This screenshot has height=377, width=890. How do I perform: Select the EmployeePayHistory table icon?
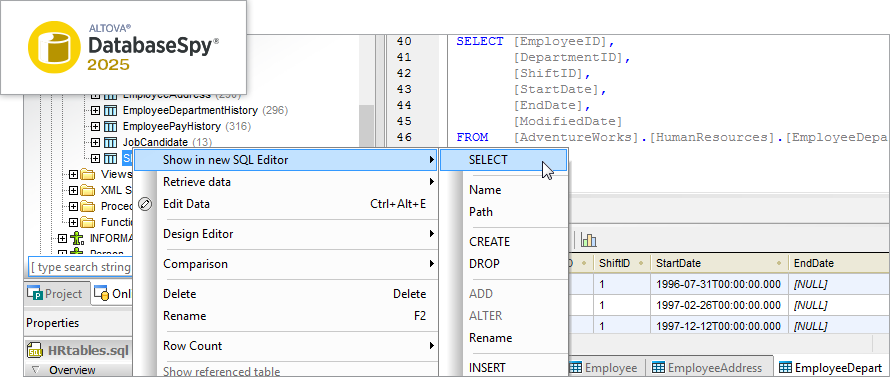click(111, 126)
